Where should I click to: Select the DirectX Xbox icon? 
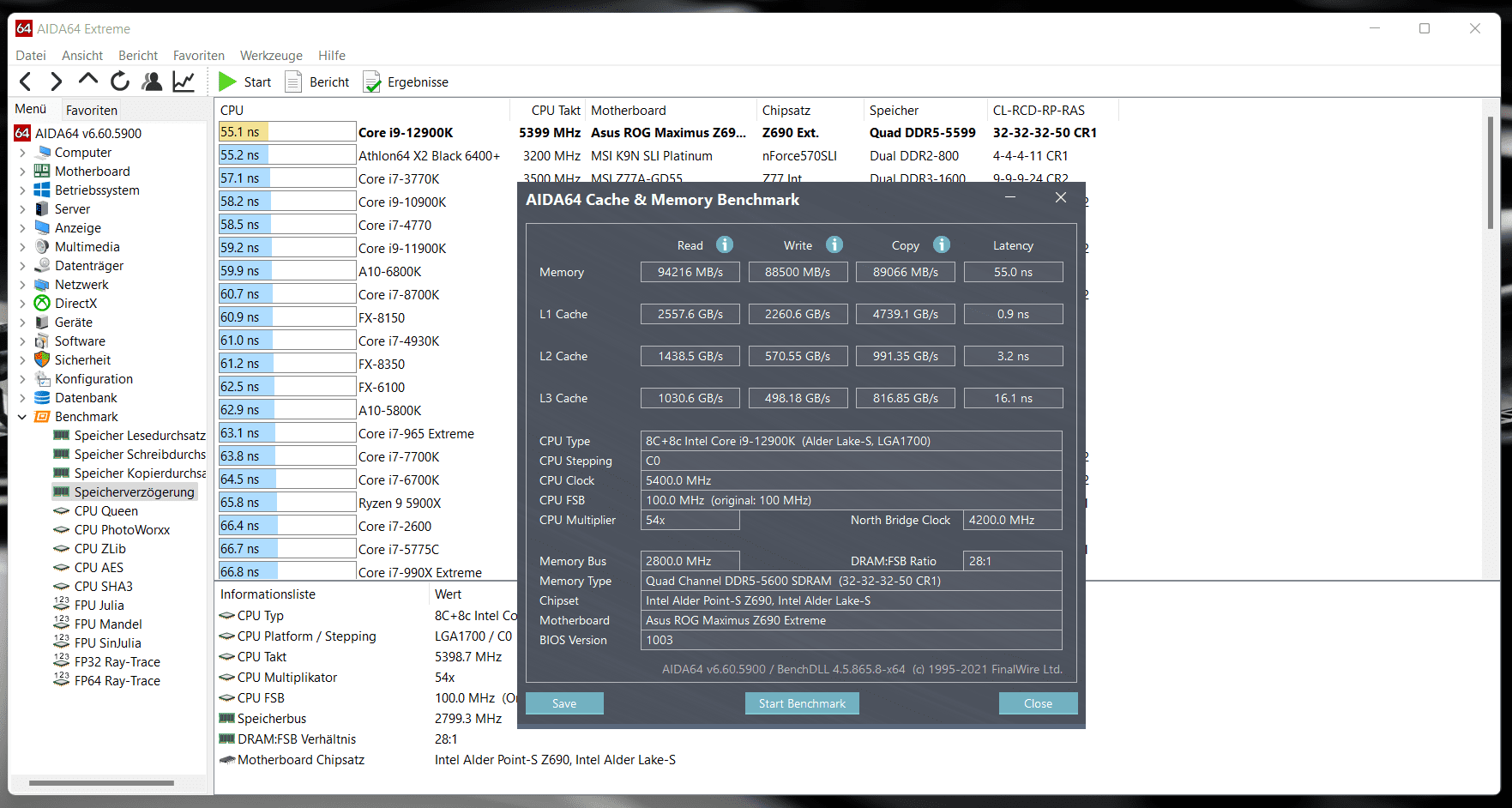[42, 303]
